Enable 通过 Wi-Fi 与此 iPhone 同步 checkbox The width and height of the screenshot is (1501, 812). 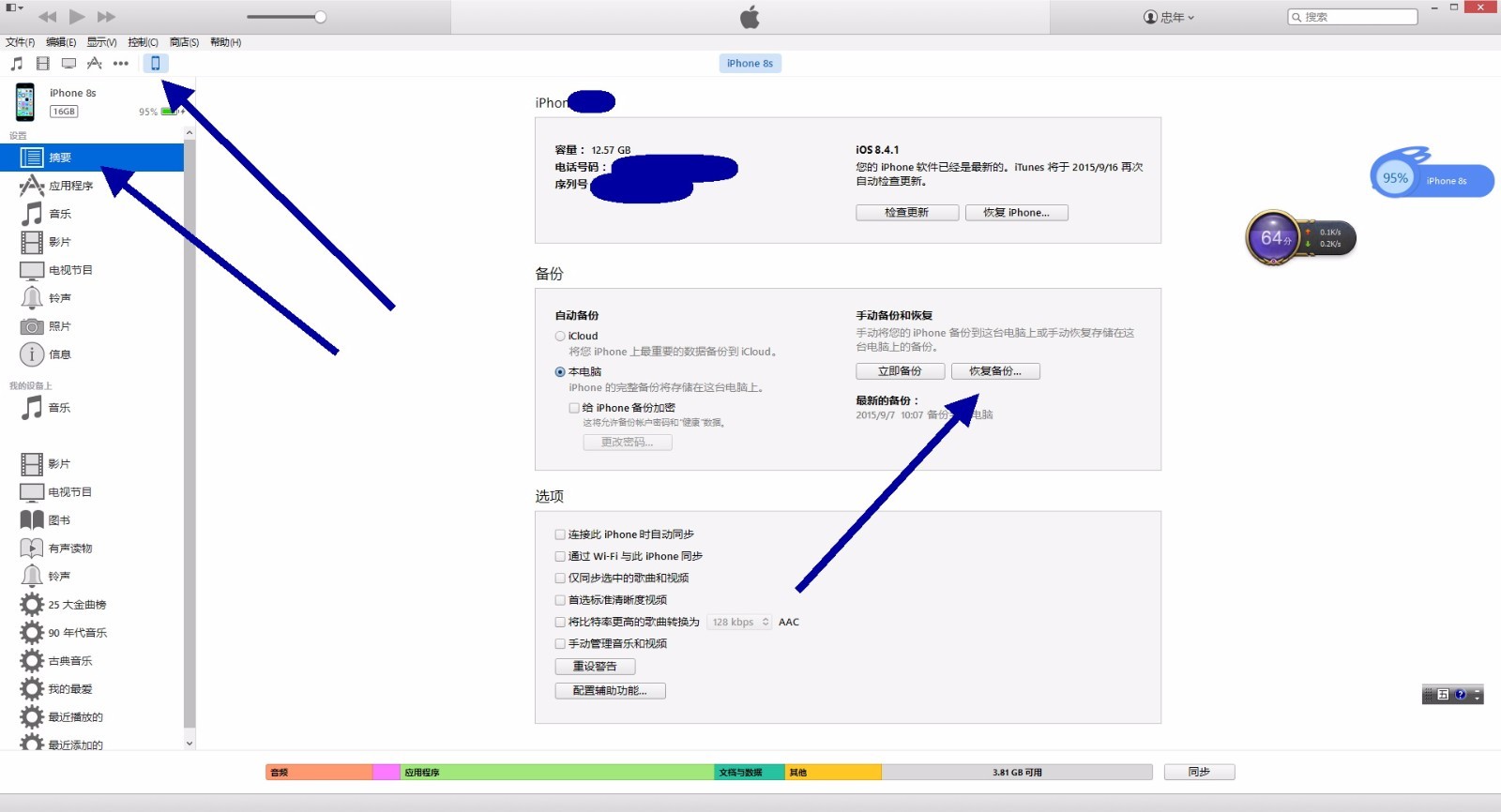560,556
